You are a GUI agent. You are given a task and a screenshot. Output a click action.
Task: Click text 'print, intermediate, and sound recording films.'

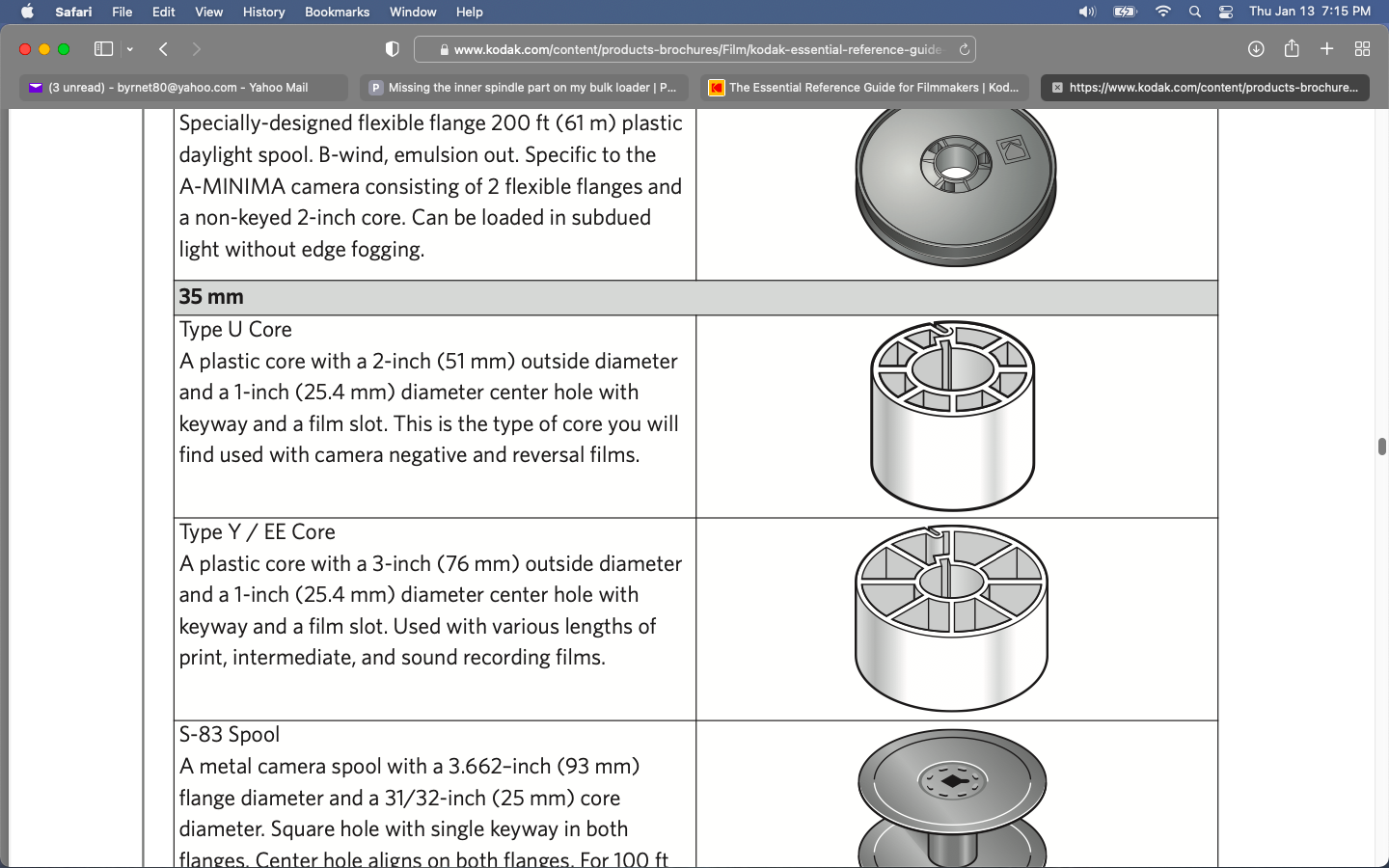click(x=393, y=658)
